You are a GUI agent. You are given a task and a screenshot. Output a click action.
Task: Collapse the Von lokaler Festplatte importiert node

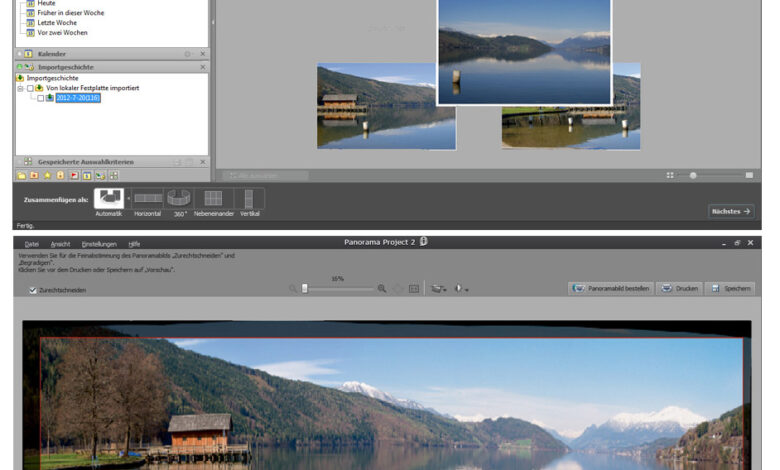click(20, 89)
